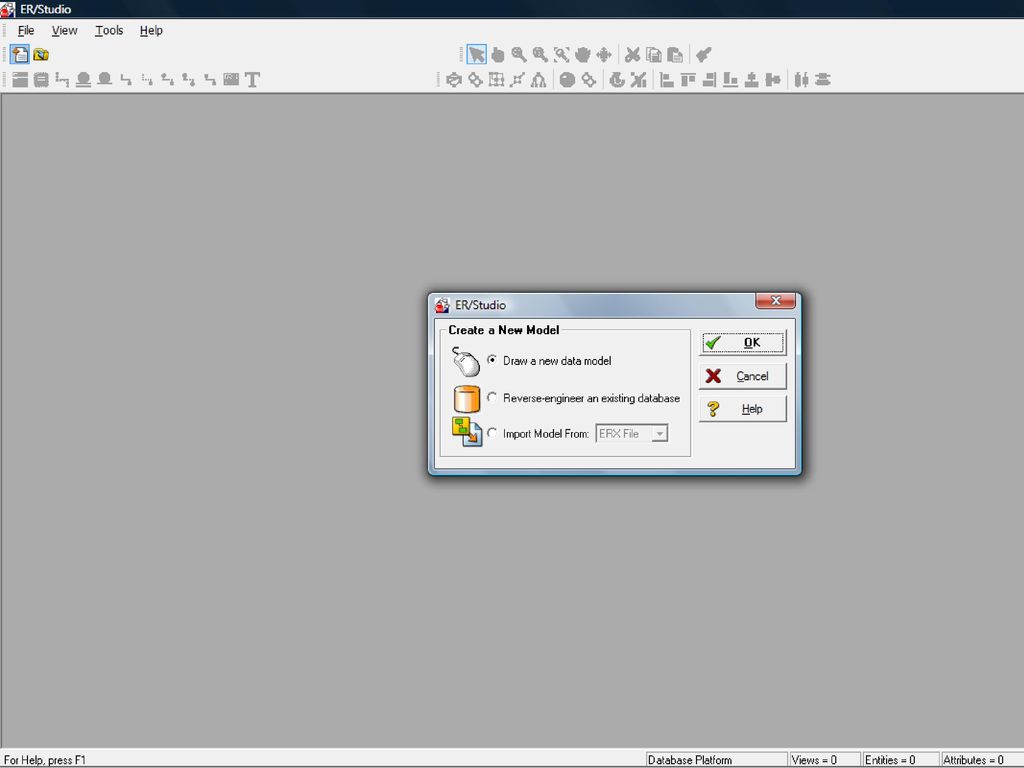Open the ERX File dropdown
The image size is (1024, 768).
[x=660, y=434]
